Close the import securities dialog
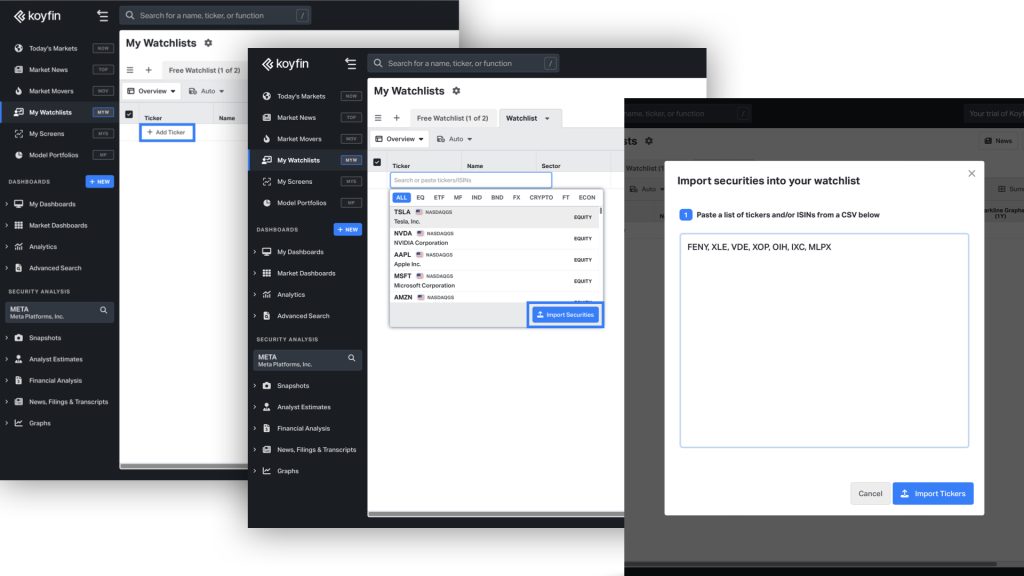 pos(972,174)
